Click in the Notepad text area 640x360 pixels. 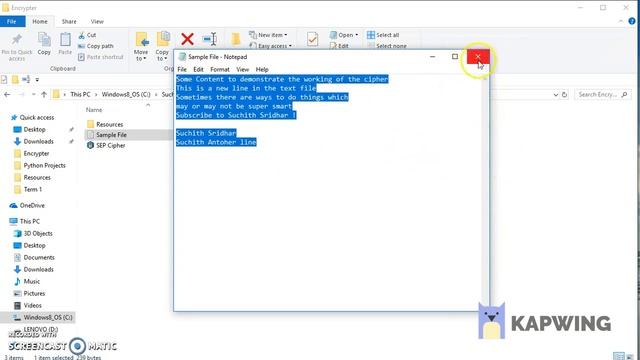328,192
